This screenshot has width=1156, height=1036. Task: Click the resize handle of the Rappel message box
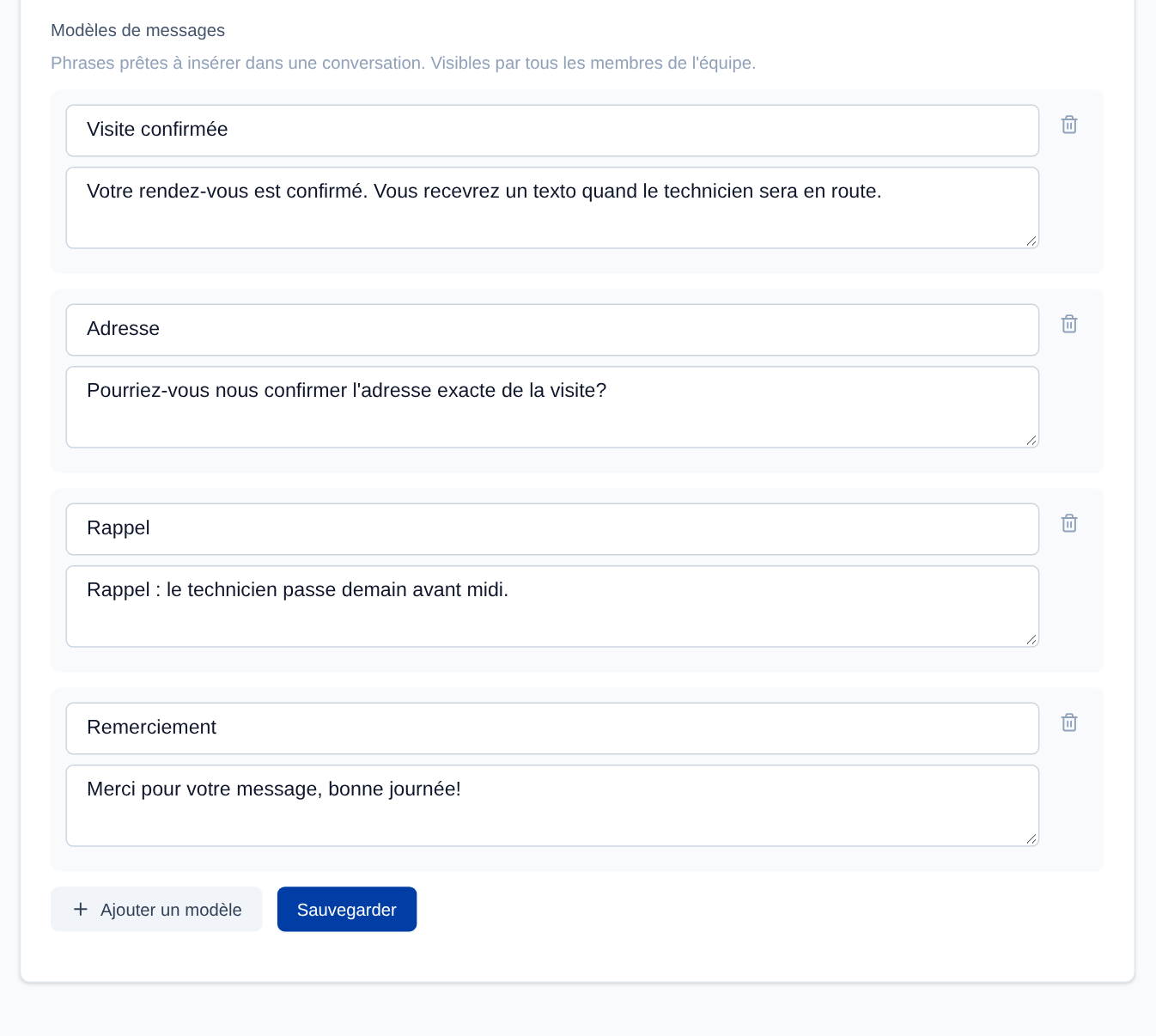coord(1031,640)
